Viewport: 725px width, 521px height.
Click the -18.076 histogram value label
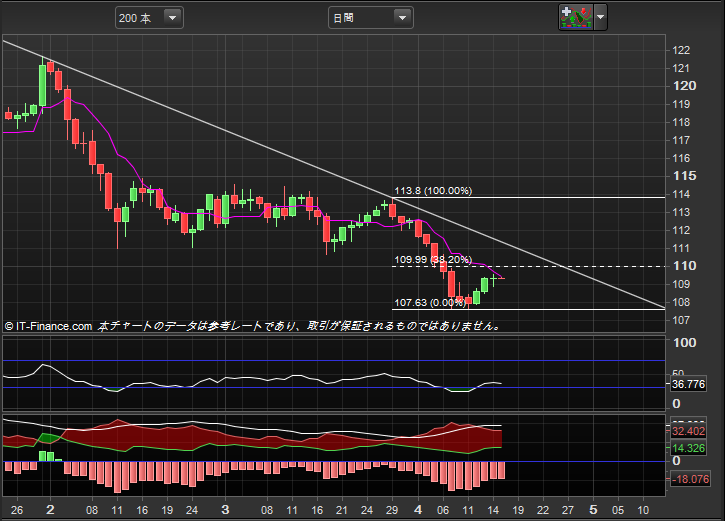689,479
